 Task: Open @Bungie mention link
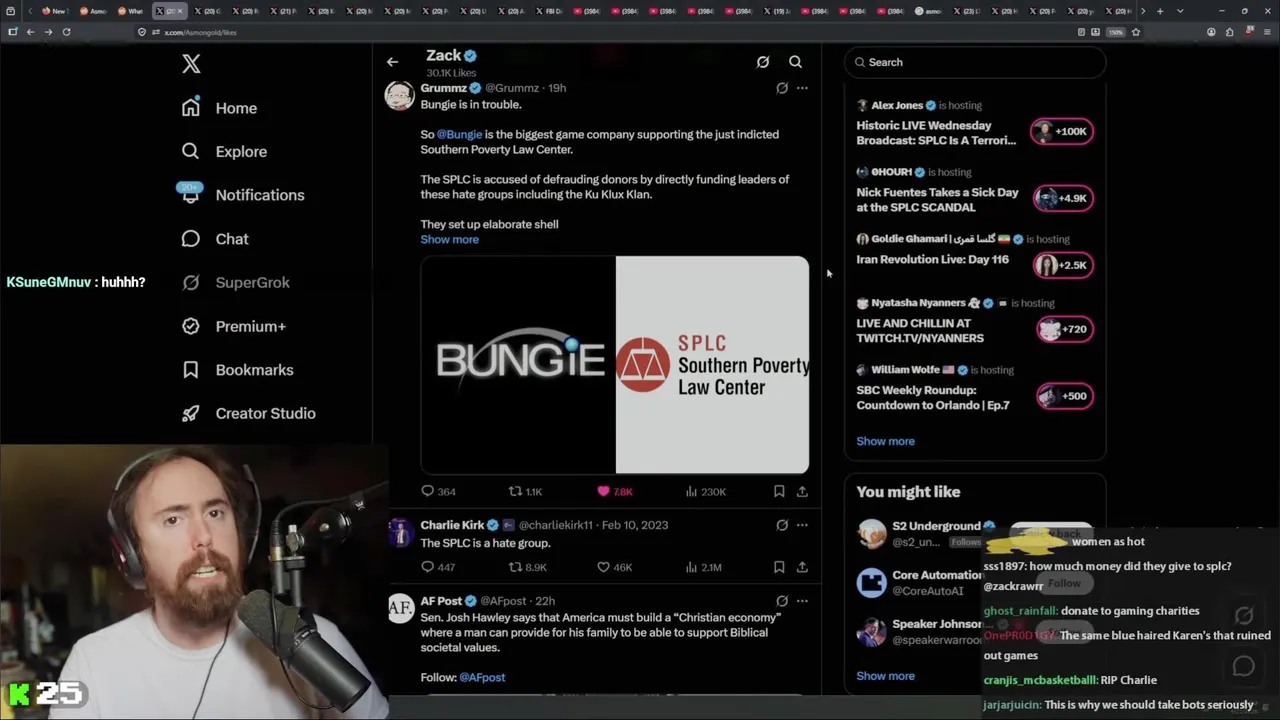pos(459,134)
